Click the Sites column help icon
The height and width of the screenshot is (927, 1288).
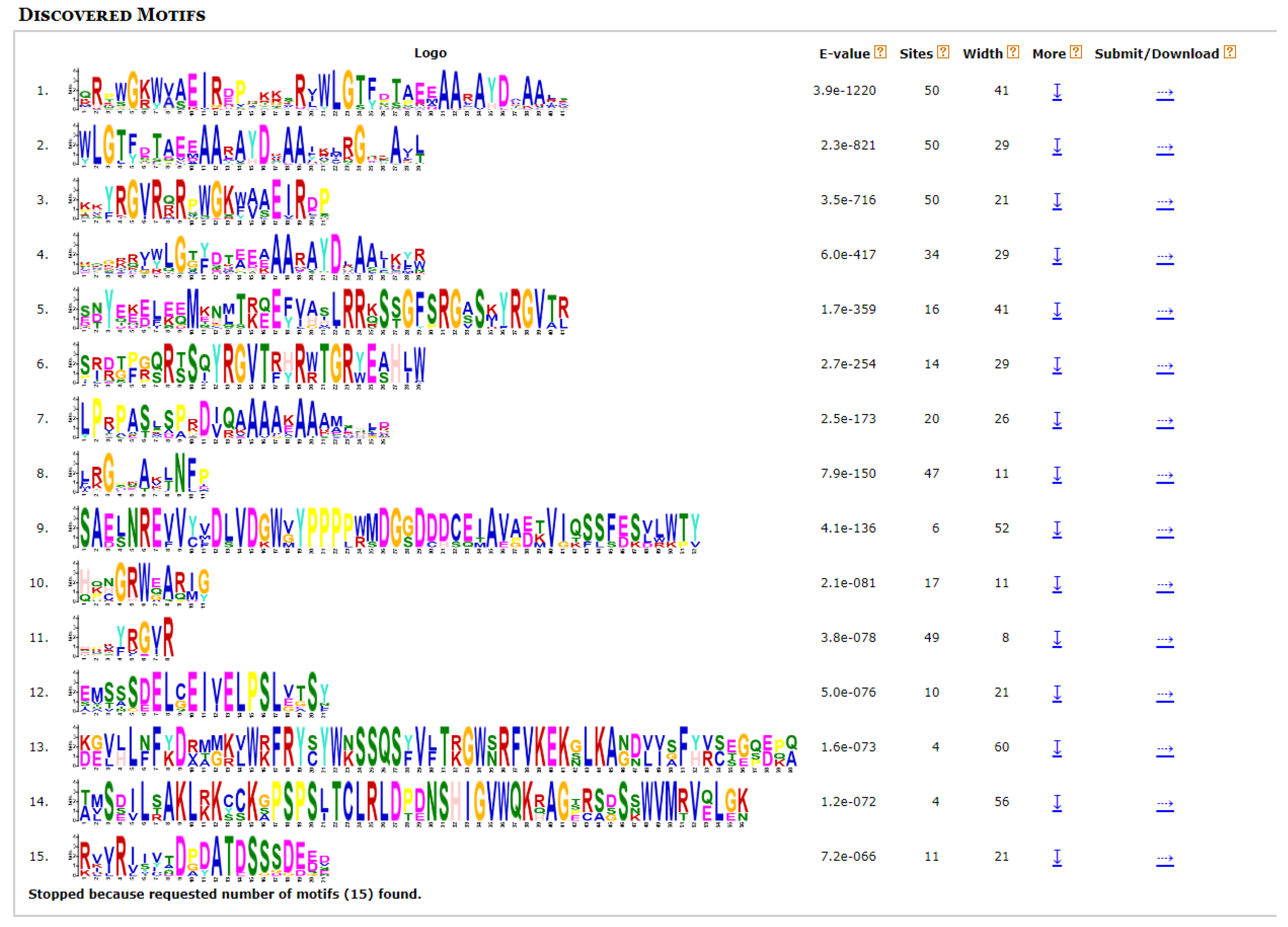(943, 52)
